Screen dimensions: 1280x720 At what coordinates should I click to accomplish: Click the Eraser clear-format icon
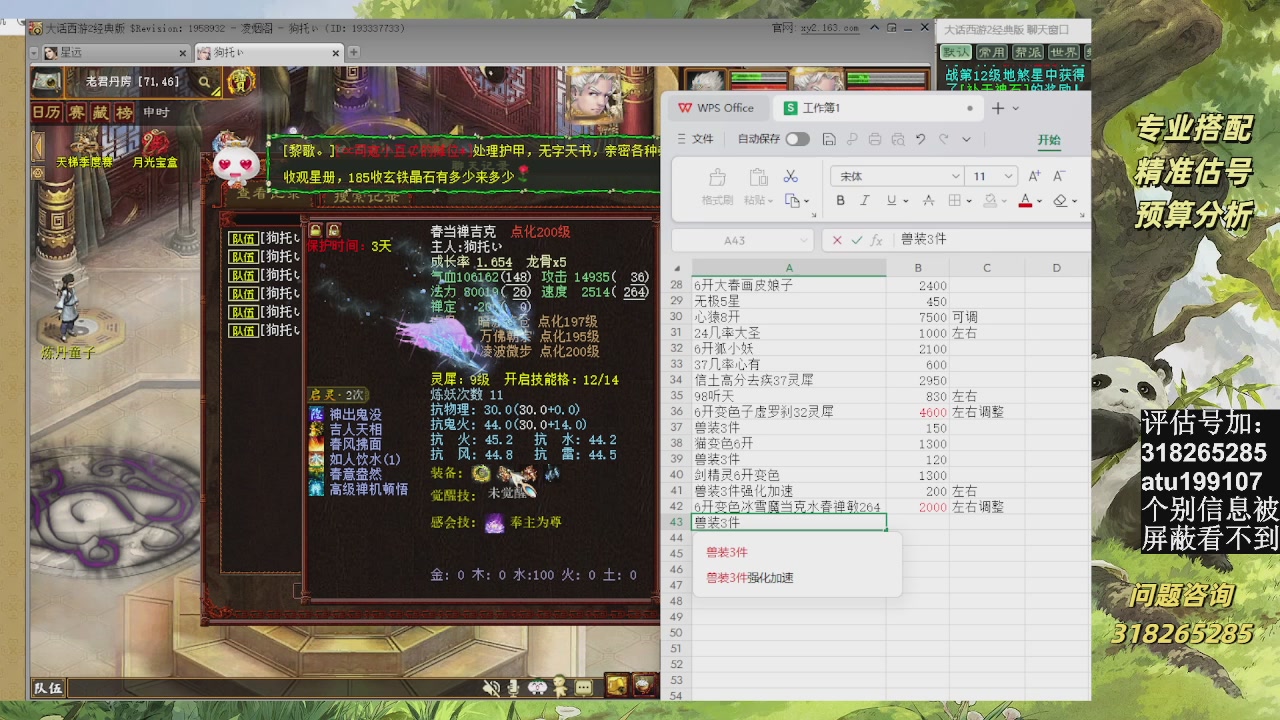tap(1060, 201)
